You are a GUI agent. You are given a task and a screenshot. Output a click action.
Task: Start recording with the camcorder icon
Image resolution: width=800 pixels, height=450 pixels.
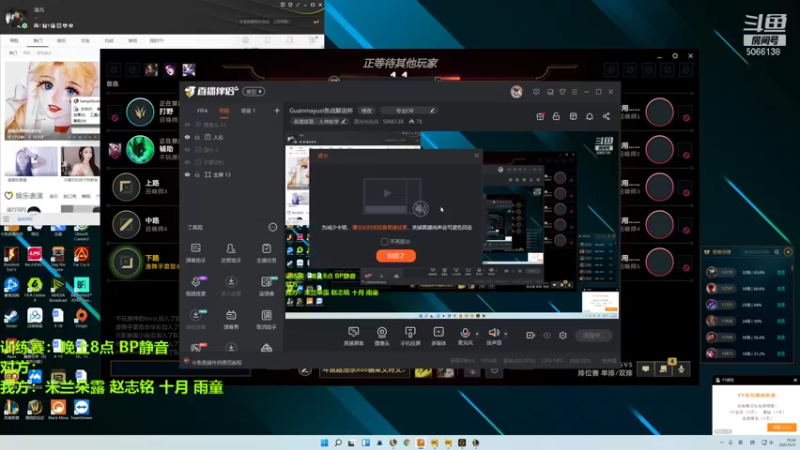(x=531, y=335)
